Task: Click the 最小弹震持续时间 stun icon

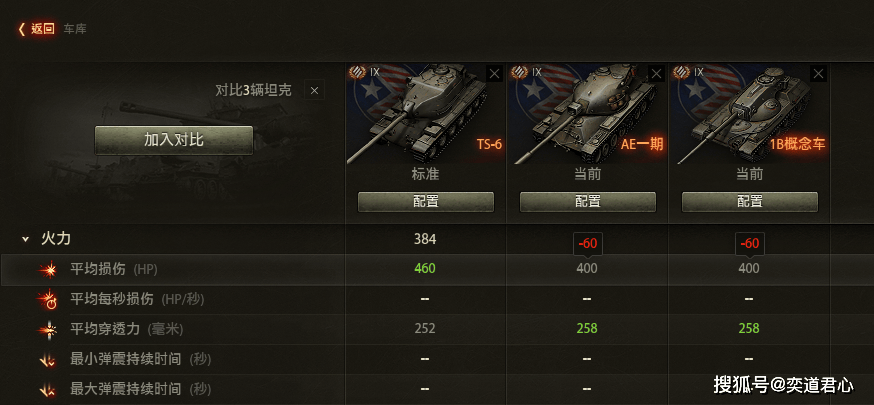Action: (47, 360)
